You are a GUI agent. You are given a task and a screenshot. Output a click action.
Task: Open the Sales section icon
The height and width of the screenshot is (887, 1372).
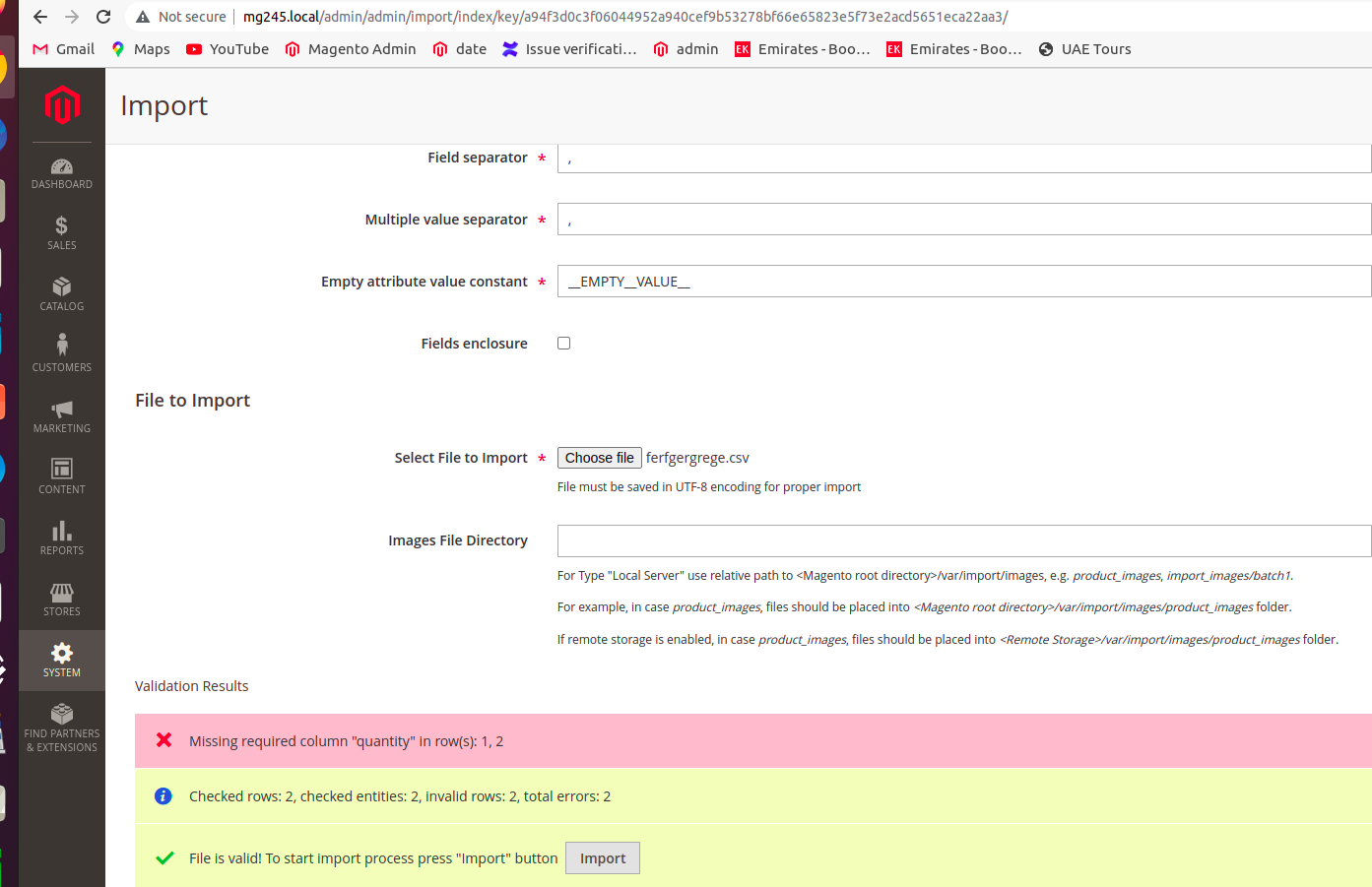click(61, 232)
